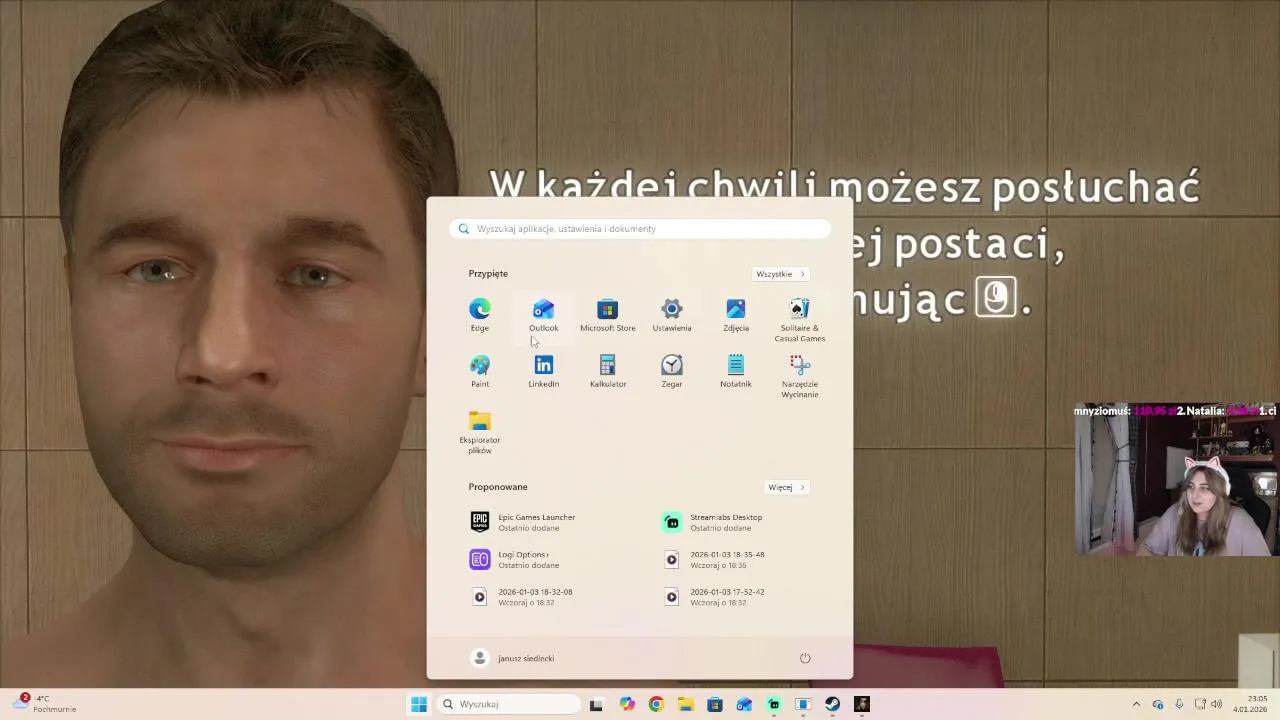This screenshot has width=1280, height=720.
Task: Open Steam from the taskbar
Action: pos(832,704)
